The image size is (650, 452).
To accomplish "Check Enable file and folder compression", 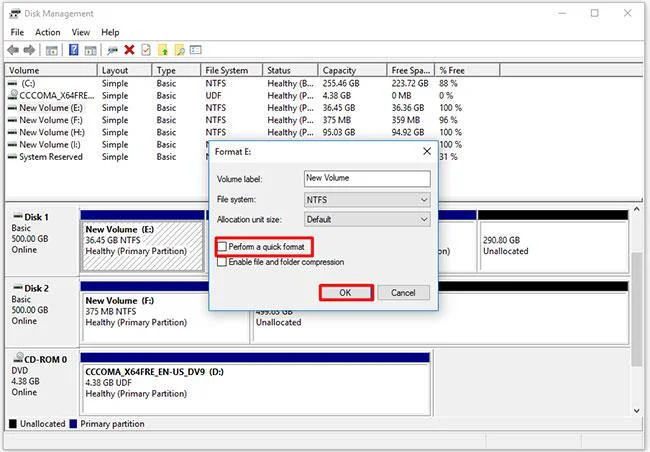I will tap(222, 262).
